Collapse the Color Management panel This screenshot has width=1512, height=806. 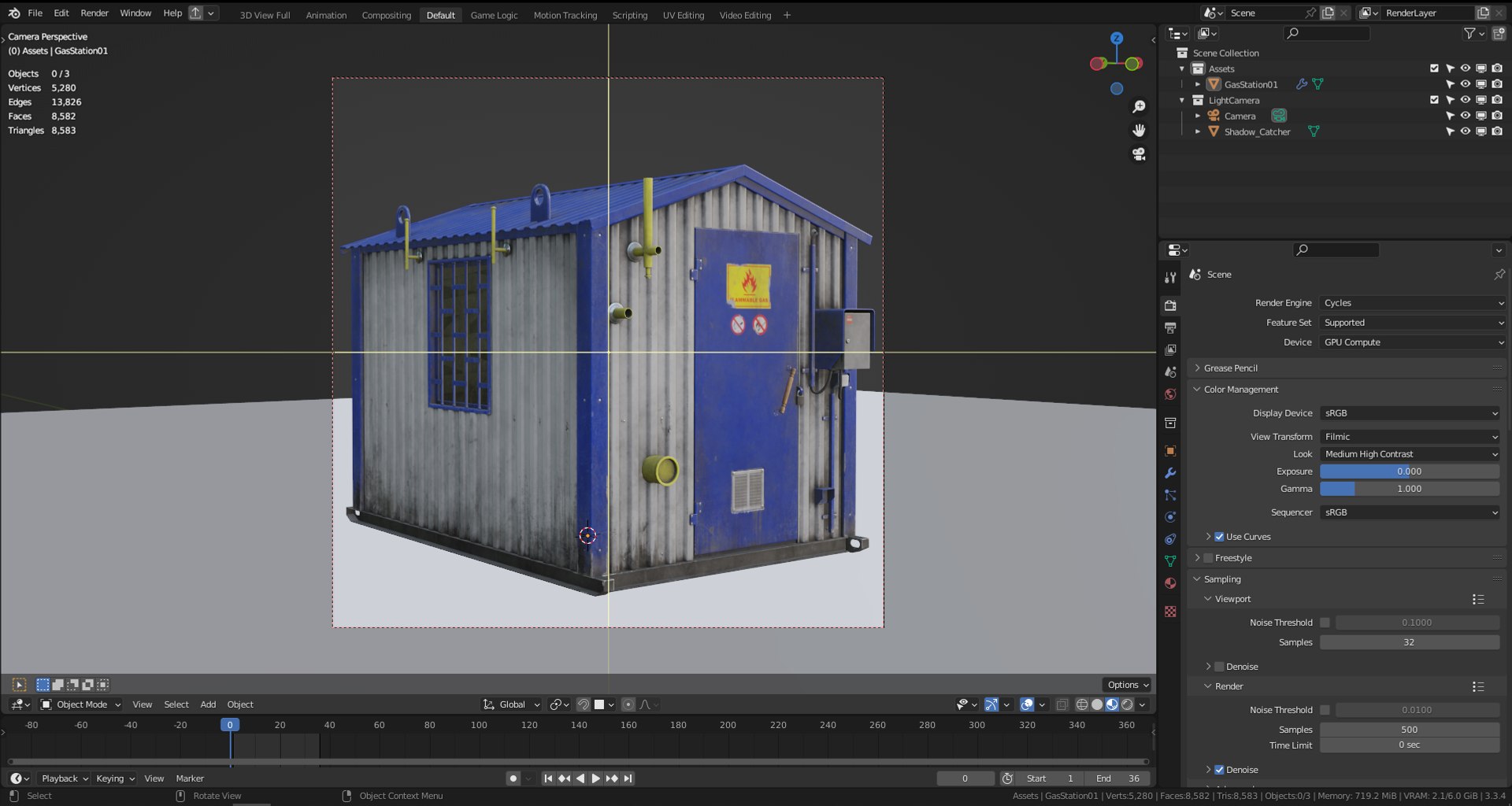[x=1240, y=390]
